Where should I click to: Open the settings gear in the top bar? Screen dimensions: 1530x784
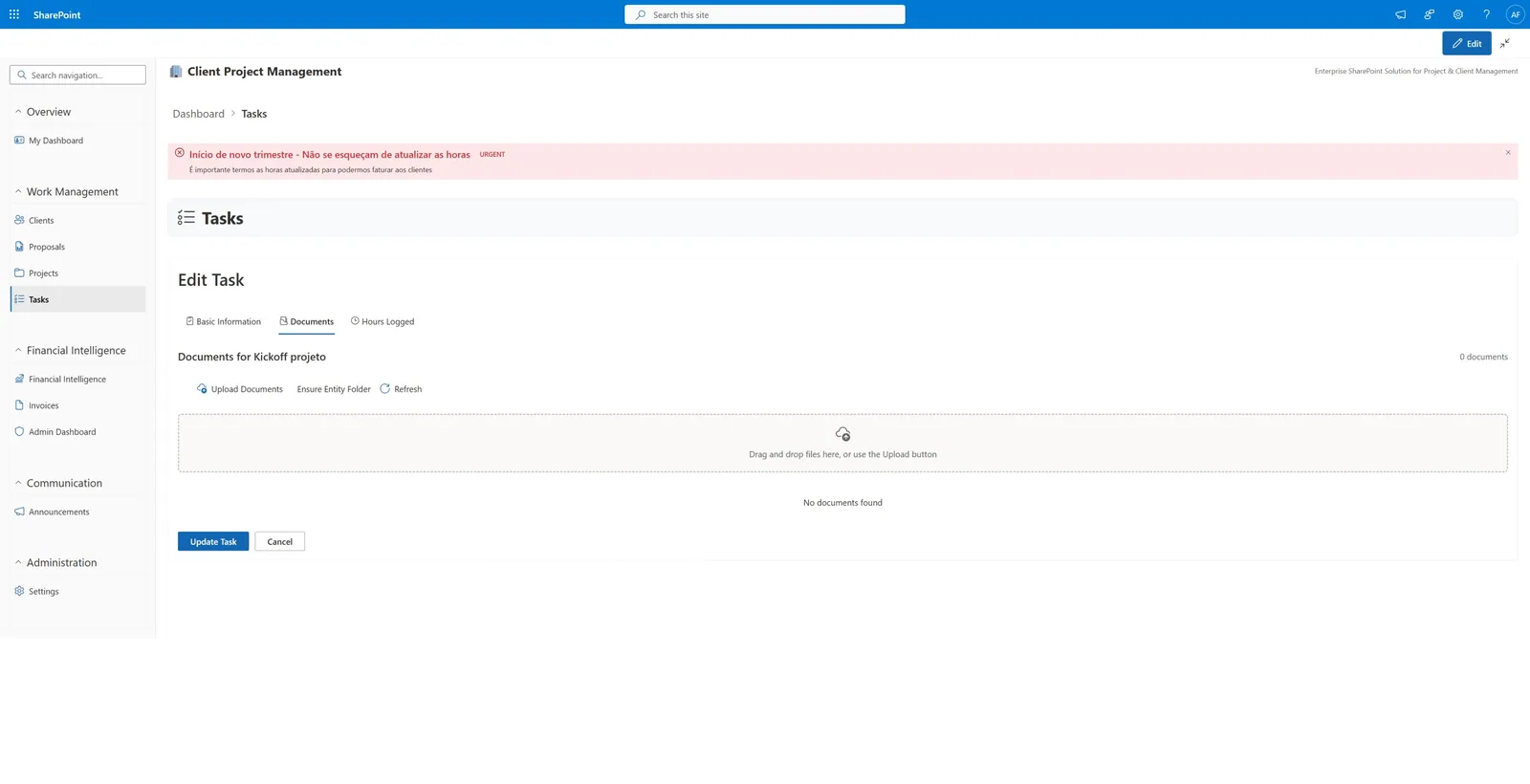coord(1457,14)
